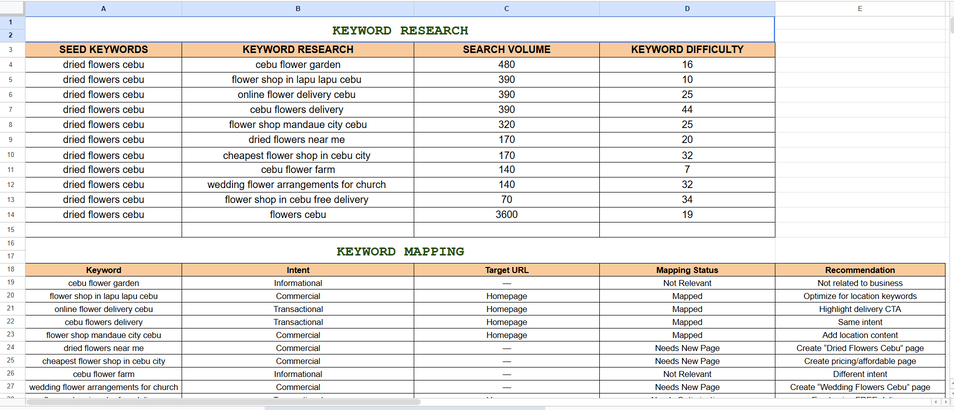Viewport: 954px width, 410px height.
Task: Click 'Homepage' target URL in row 20
Action: pyautogui.click(x=506, y=296)
